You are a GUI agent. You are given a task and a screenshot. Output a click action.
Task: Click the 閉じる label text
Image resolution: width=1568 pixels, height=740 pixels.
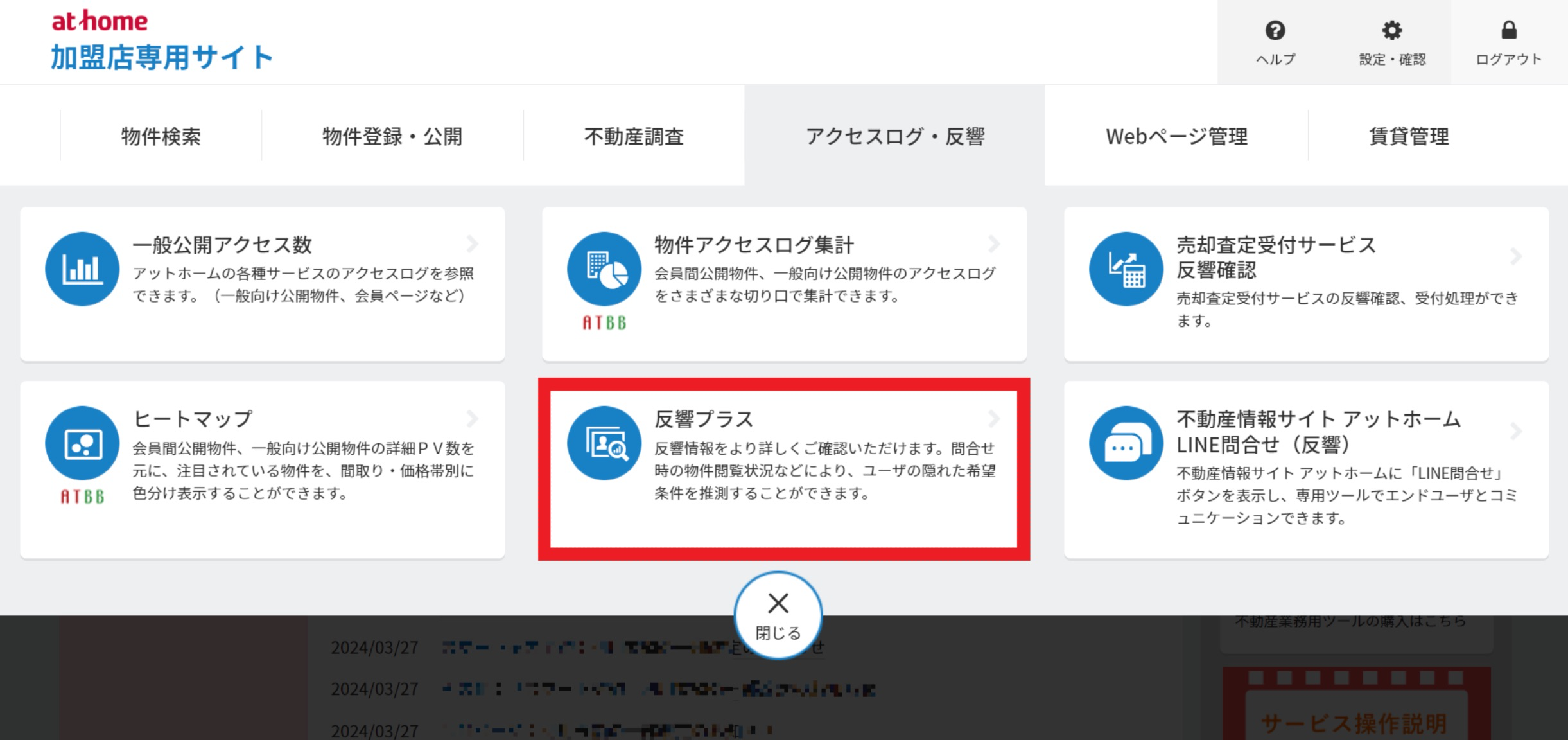[x=778, y=633]
